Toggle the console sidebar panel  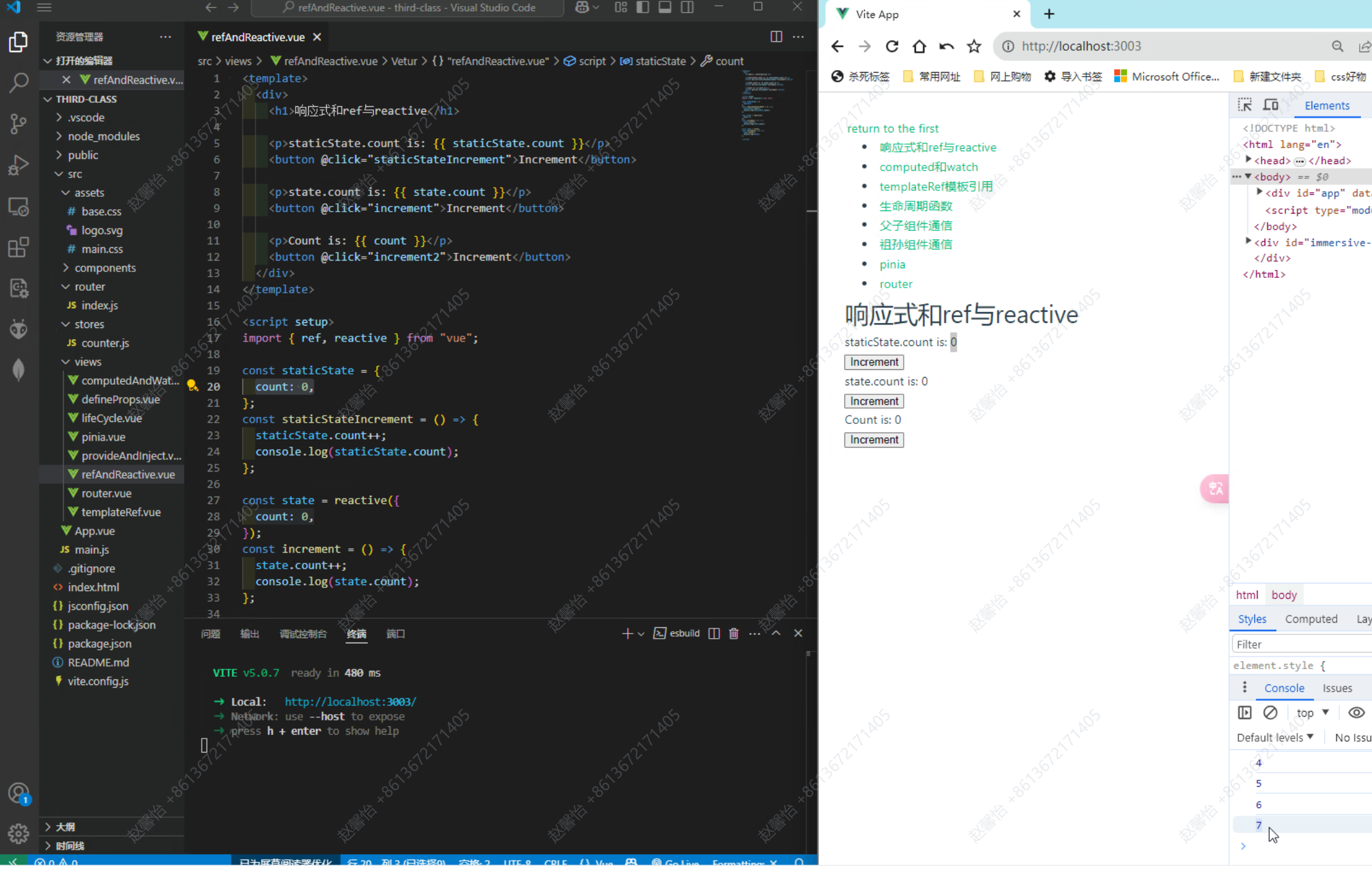(1245, 712)
